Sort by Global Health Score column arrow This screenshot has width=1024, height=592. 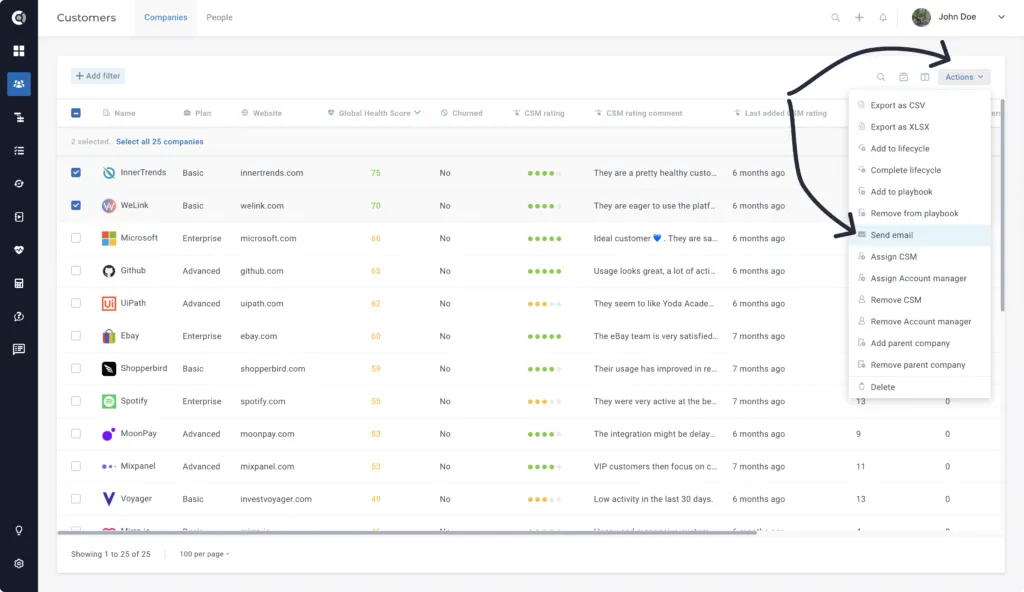417,112
